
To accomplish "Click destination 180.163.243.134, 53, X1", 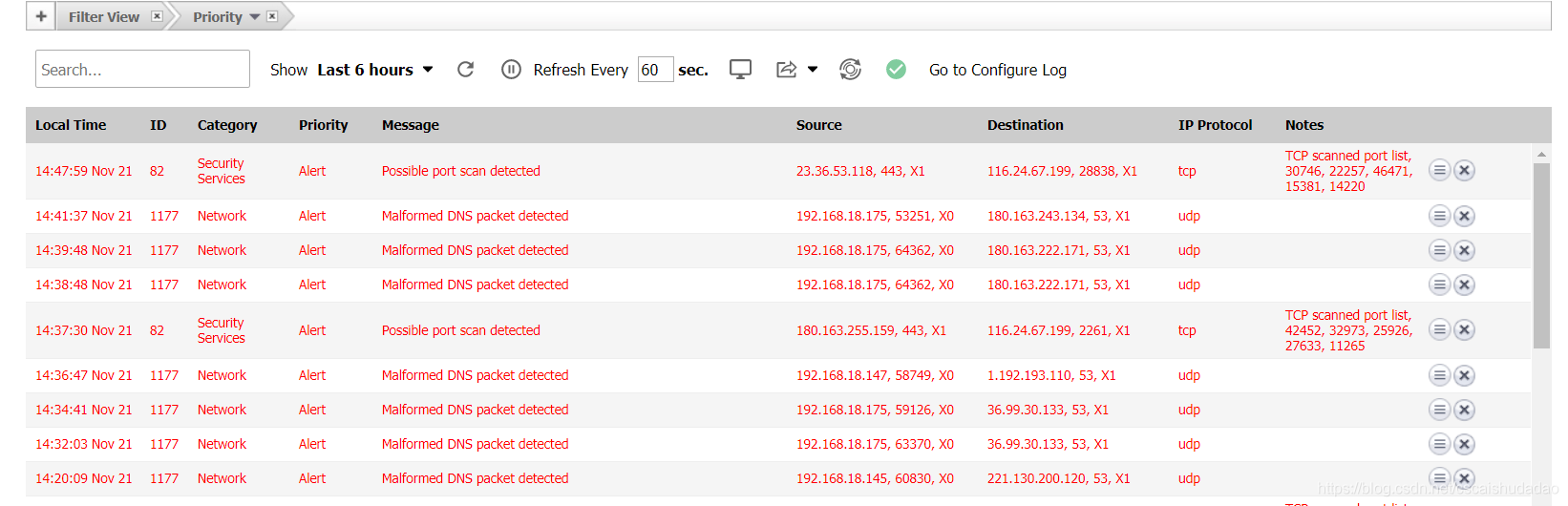I will tap(1059, 216).
